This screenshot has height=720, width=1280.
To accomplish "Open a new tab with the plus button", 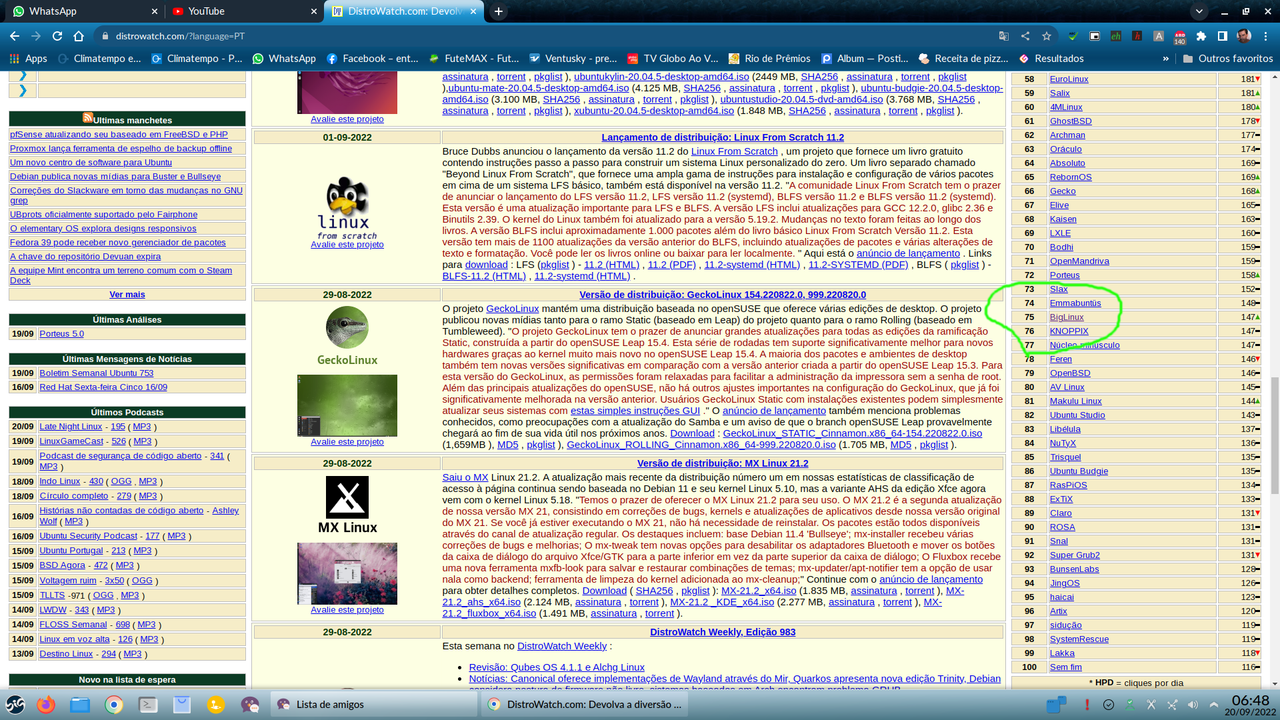I will pyautogui.click(x=498, y=11).
